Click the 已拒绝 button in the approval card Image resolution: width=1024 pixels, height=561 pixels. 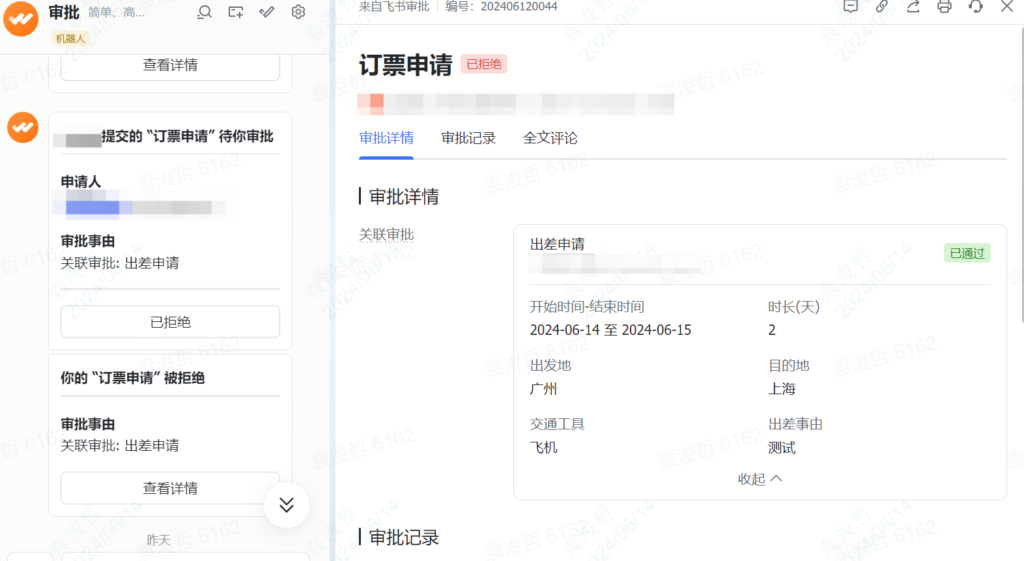point(170,322)
